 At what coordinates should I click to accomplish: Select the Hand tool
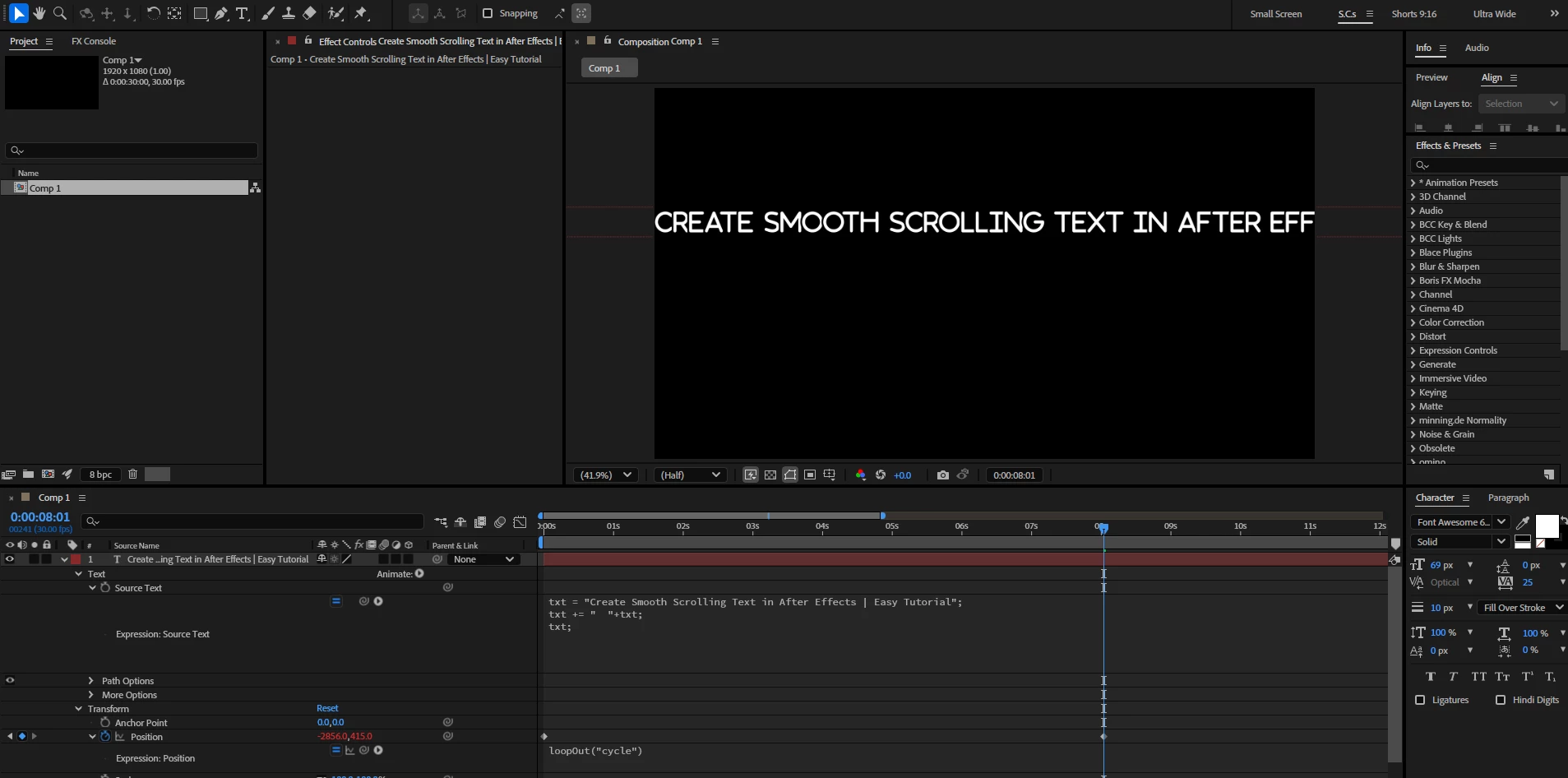click(x=39, y=13)
